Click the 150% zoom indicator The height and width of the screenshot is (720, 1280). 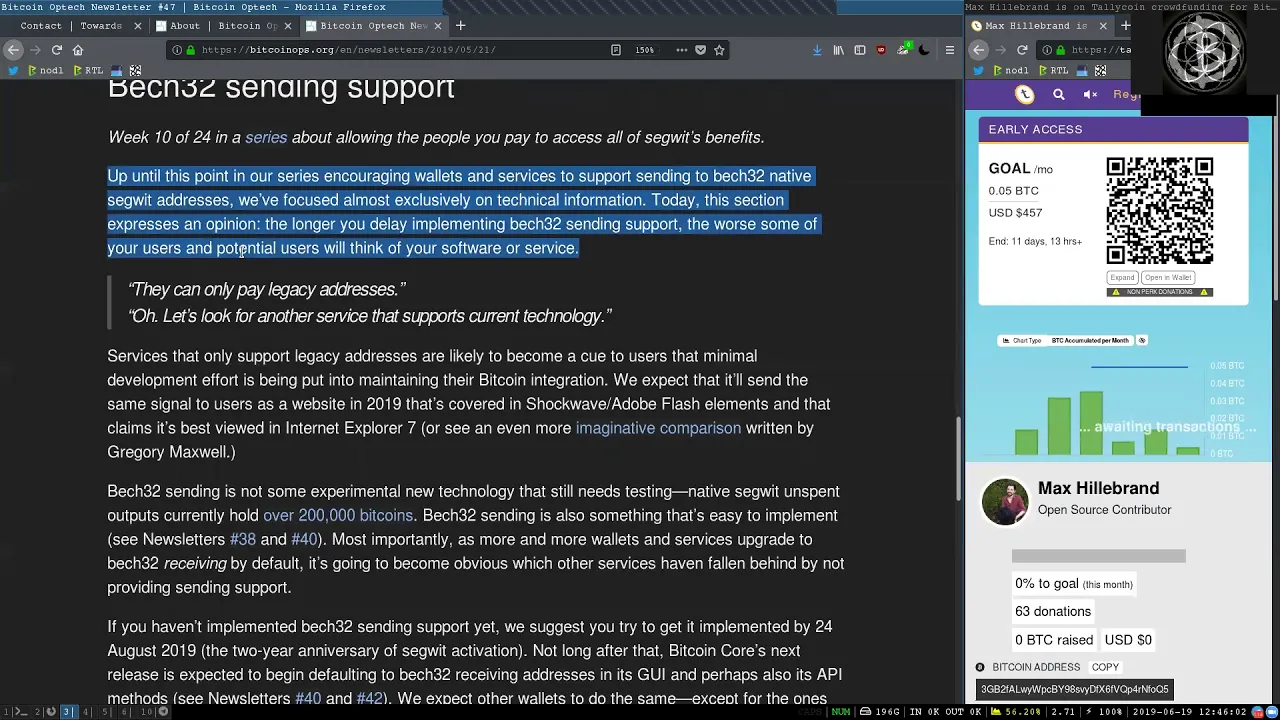tap(645, 50)
